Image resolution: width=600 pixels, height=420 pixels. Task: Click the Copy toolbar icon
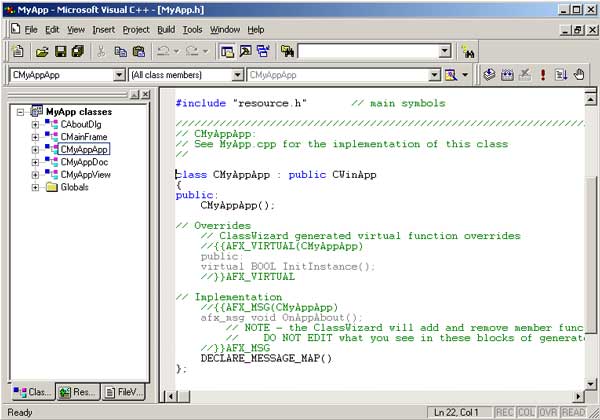pyautogui.click(x=121, y=51)
